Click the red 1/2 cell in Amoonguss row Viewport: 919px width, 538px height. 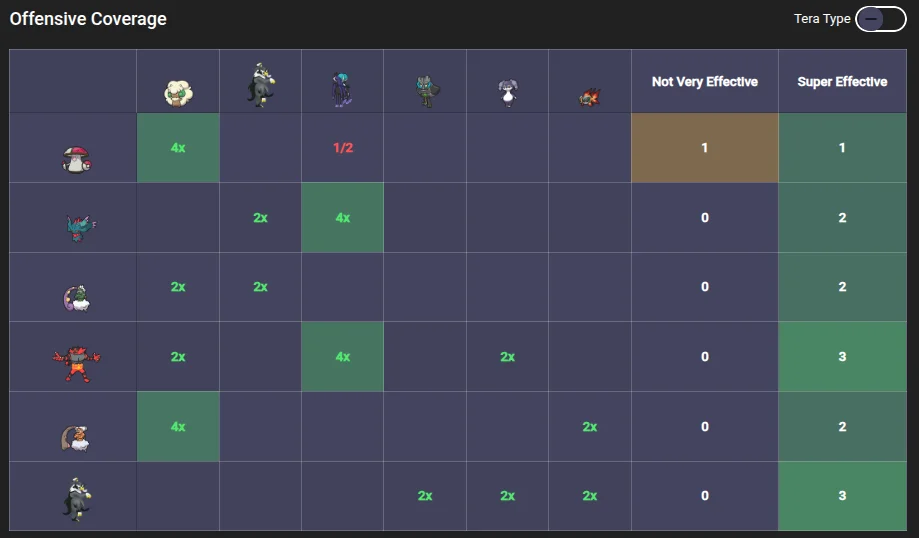point(343,148)
